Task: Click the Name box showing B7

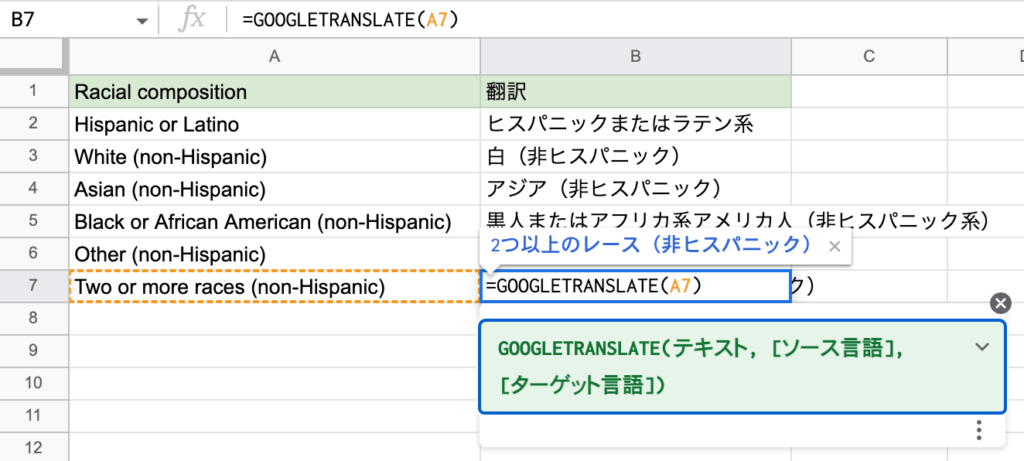Action: [60, 20]
